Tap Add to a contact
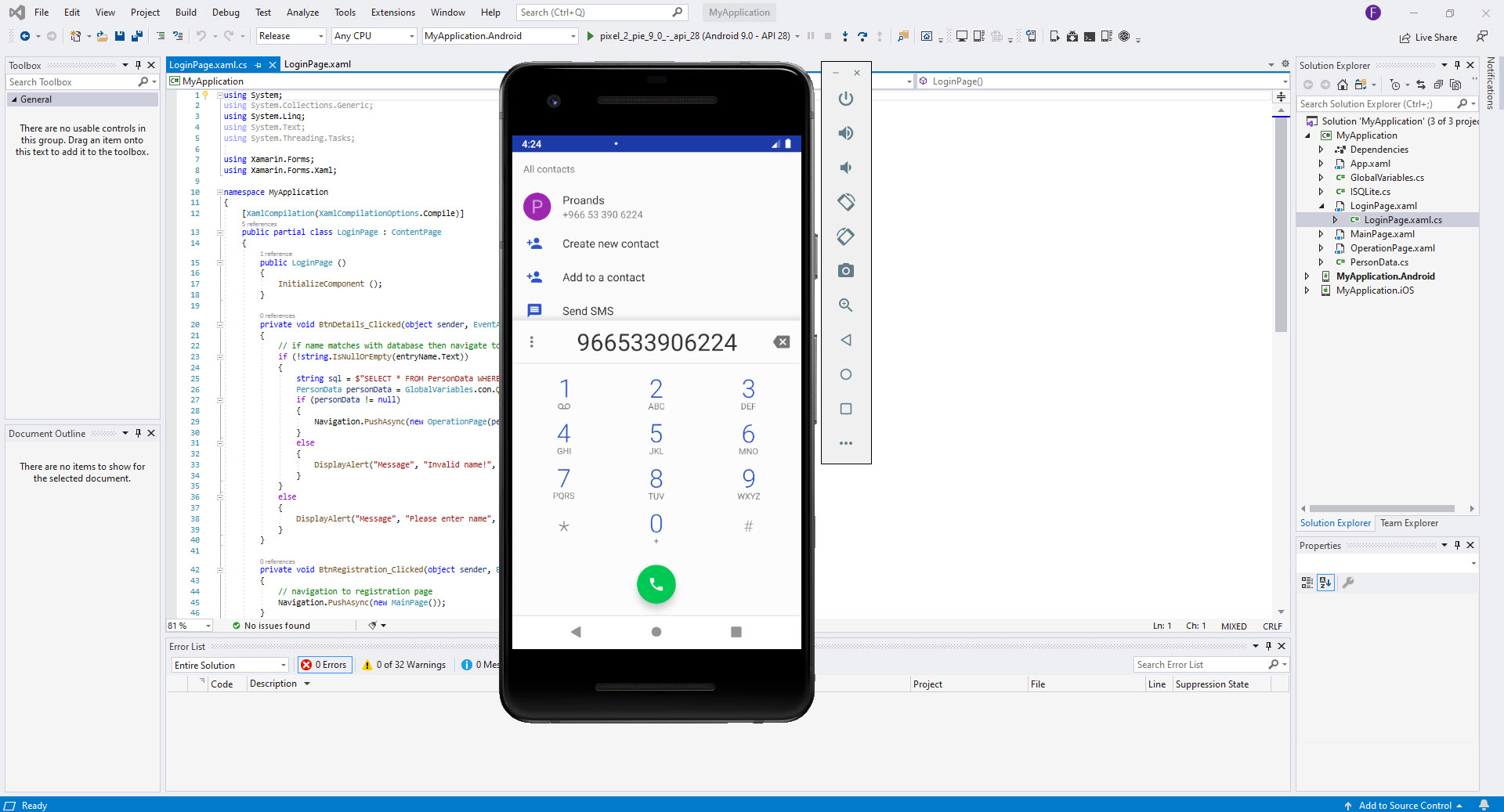The image size is (1504, 812). coord(603,277)
